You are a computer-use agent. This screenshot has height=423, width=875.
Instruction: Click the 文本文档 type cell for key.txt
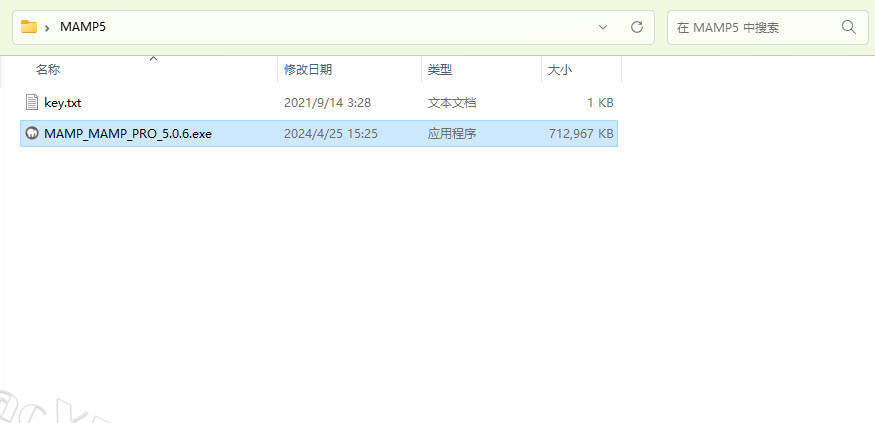pos(452,102)
